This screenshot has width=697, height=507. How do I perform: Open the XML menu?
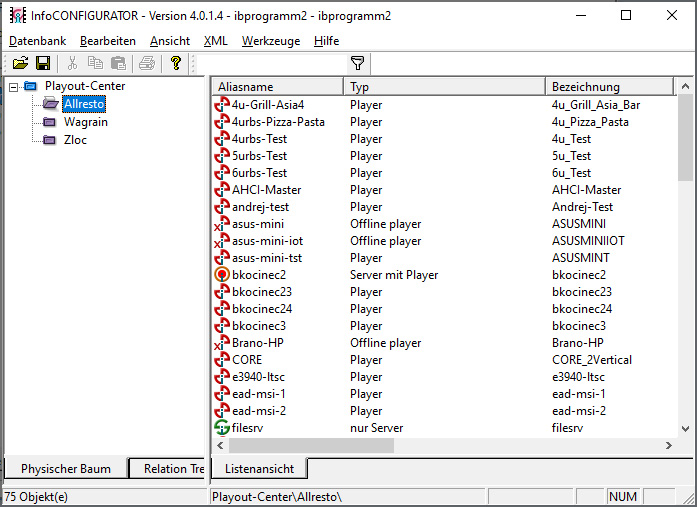[216, 41]
